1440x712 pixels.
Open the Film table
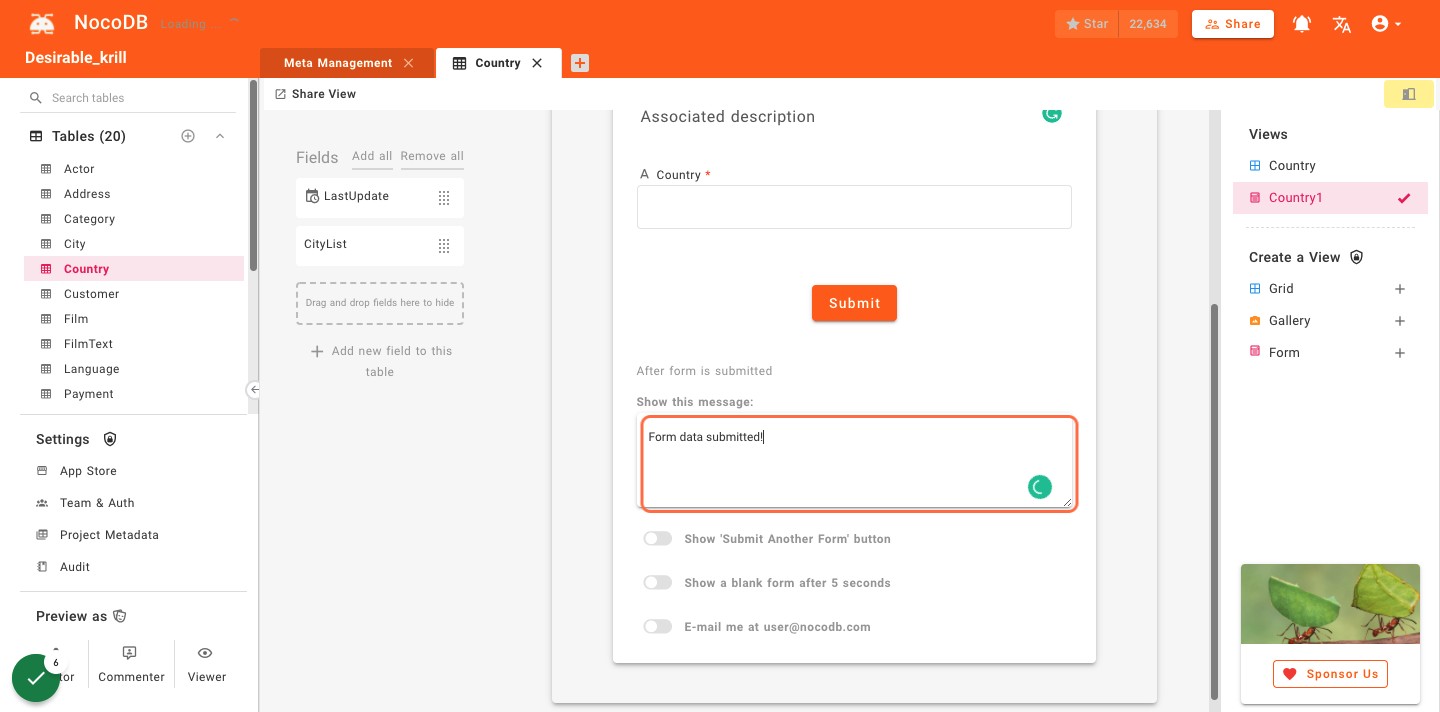(134, 319)
